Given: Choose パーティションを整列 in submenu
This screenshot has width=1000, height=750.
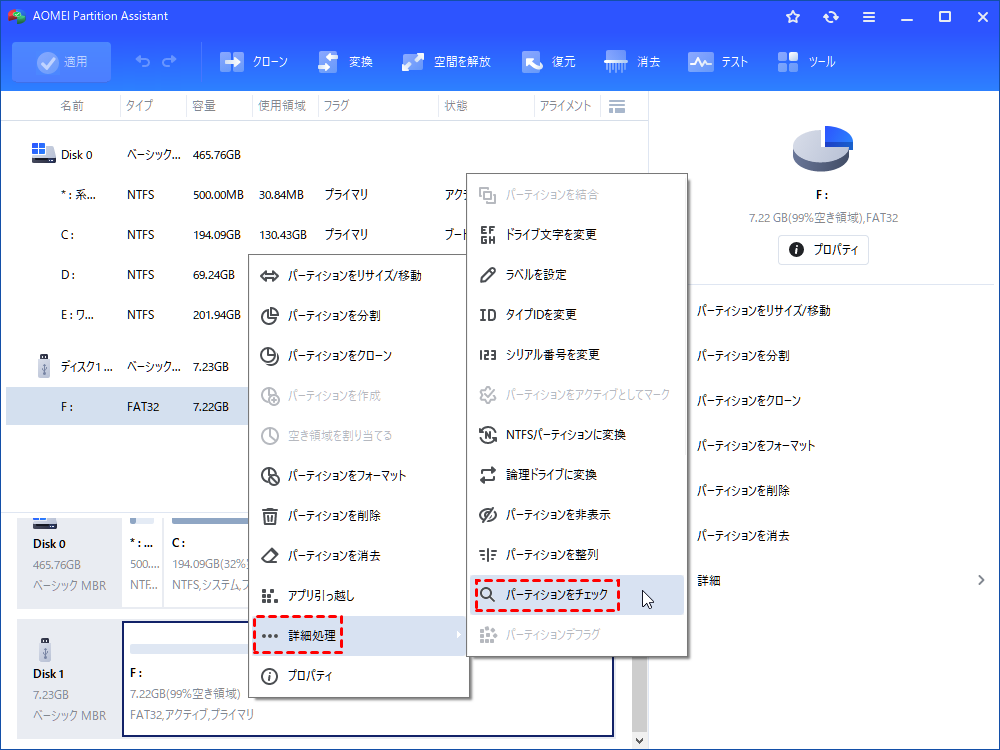Looking at the screenshot, I should pos(577,555).
